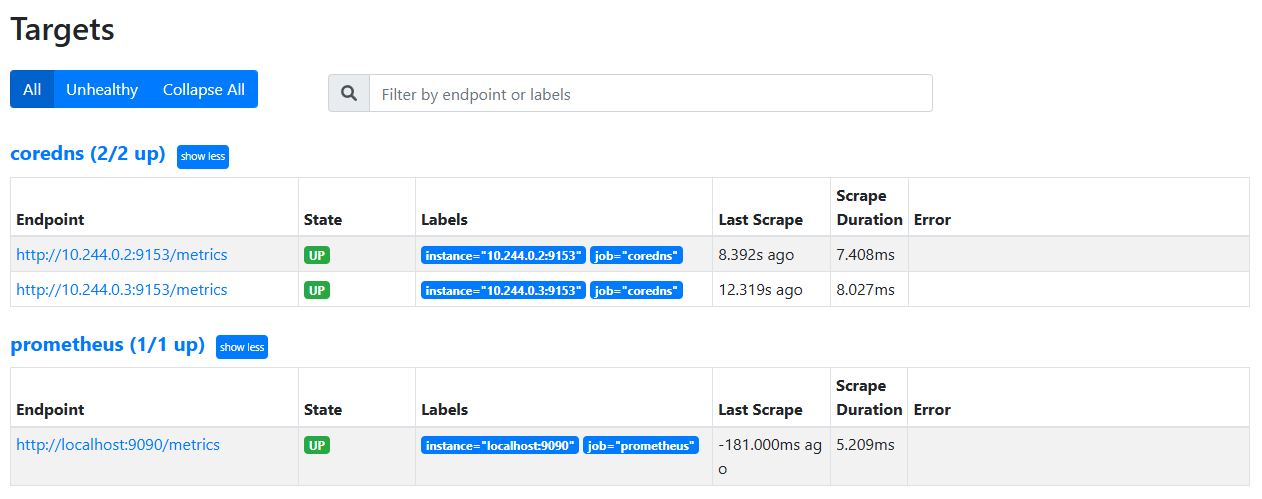1262x499 pixels.
Task: Toggle Collapse All target pools
Action: tap(204, 89)
